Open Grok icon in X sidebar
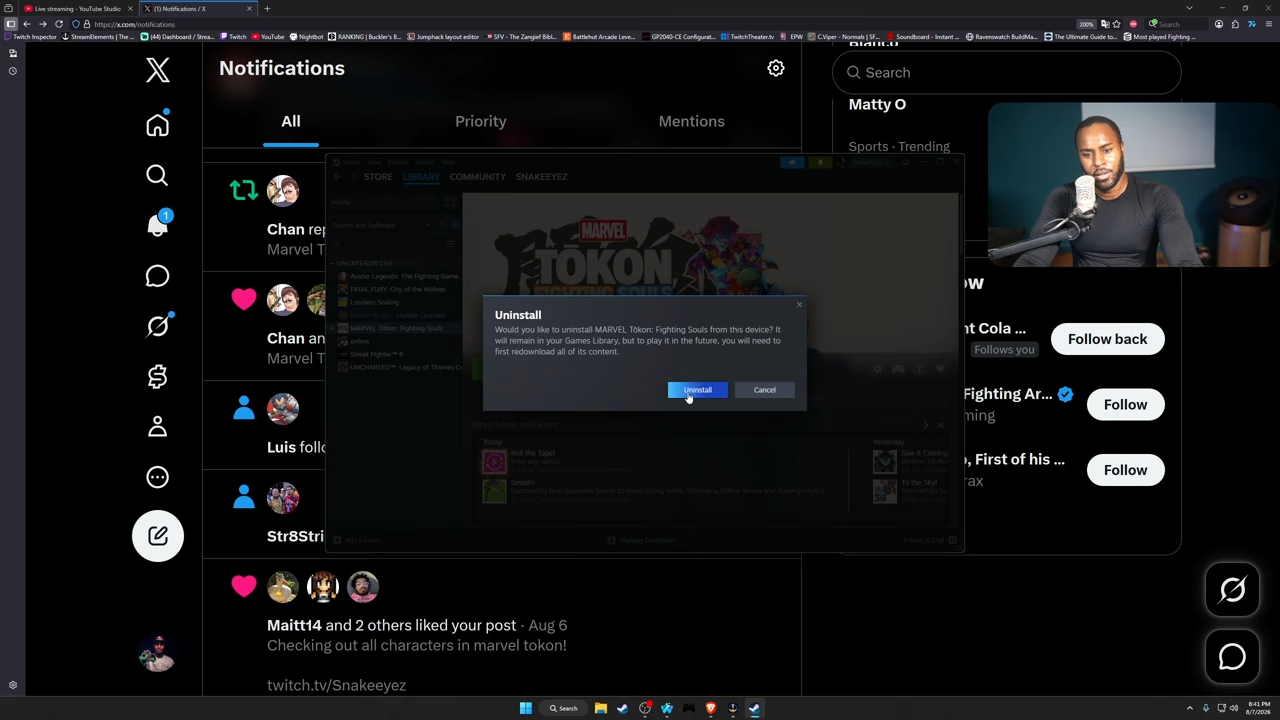 [x=157, y=326]
